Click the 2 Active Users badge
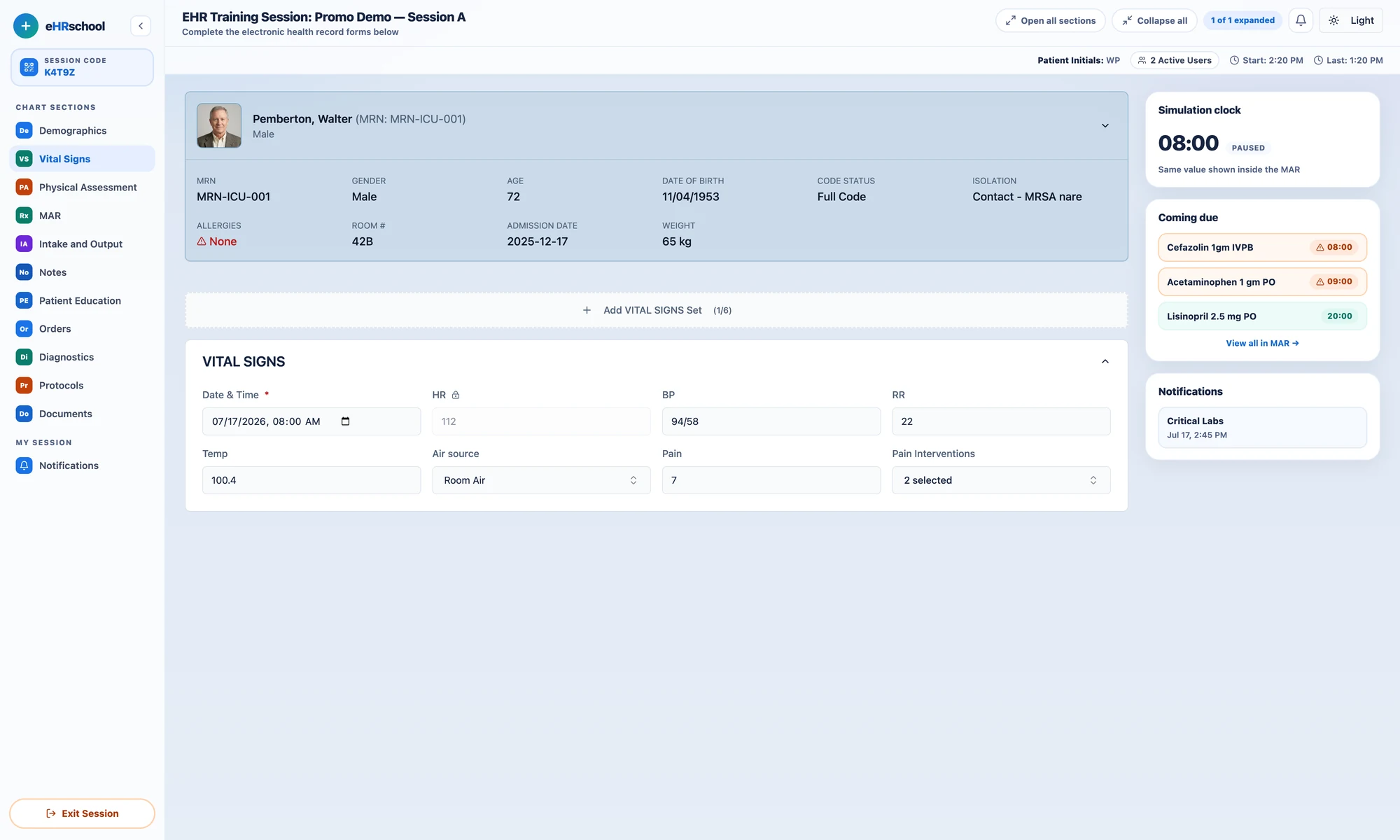Image resolution: width=1400 pixels, height=840 pixels. pyautogui.click(x=1175, y=60)
